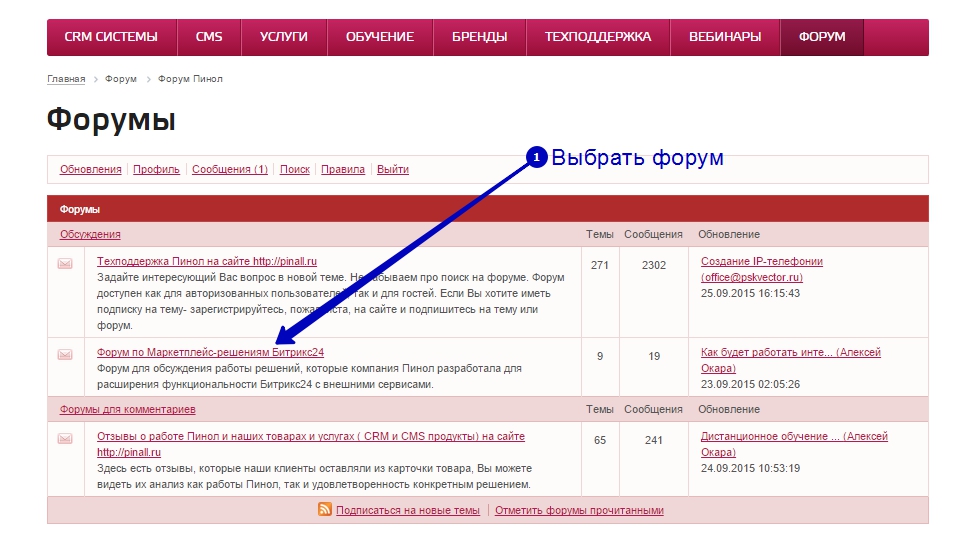Click Отметить форумы прочитанными

(x=579, y=510)
